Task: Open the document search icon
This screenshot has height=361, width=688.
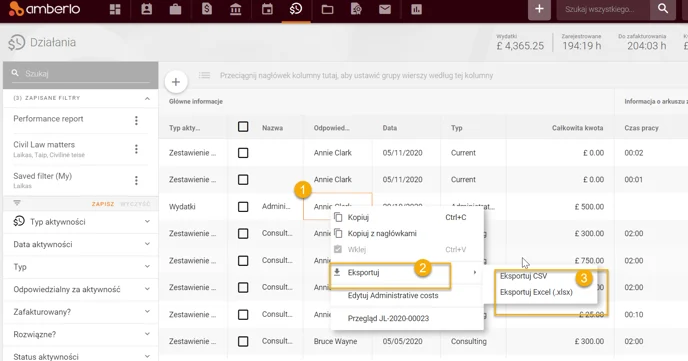Action: pos(356,9)
